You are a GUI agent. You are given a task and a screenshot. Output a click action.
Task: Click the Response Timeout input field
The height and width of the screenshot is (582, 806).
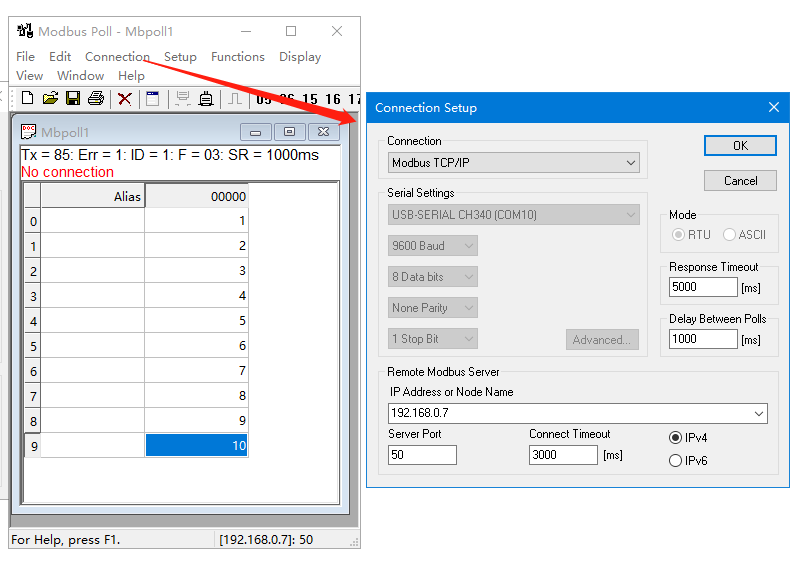click(703, 287)
